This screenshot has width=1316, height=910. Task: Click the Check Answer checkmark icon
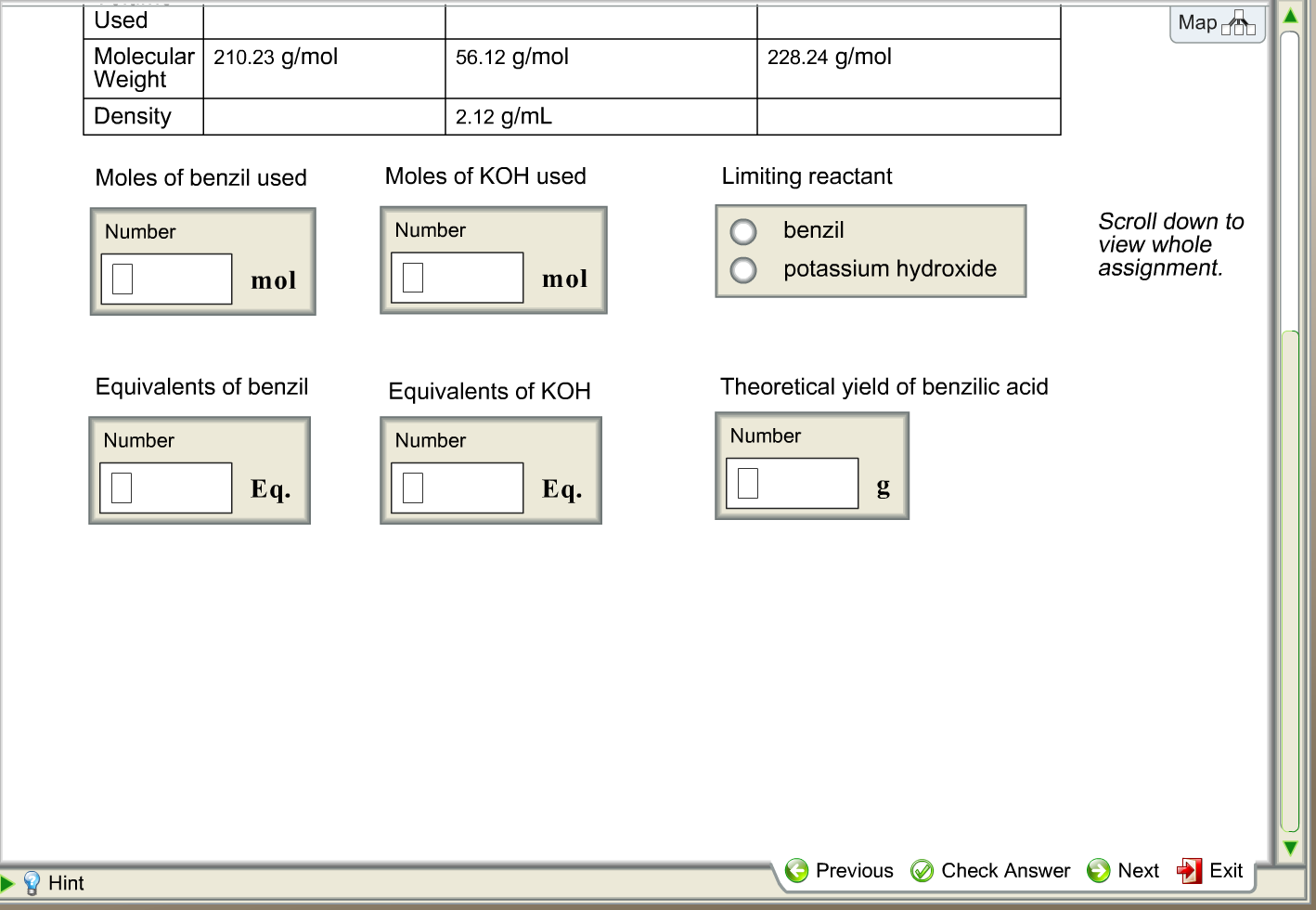[922, 870]
